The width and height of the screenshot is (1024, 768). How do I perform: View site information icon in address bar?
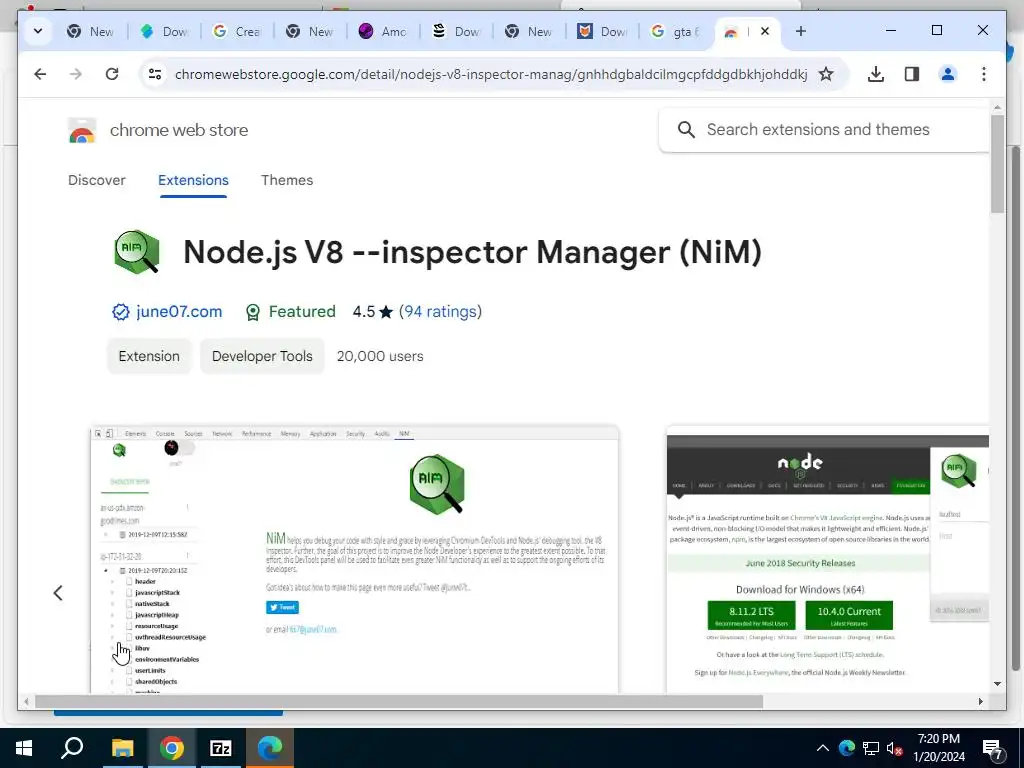point(155,74)
